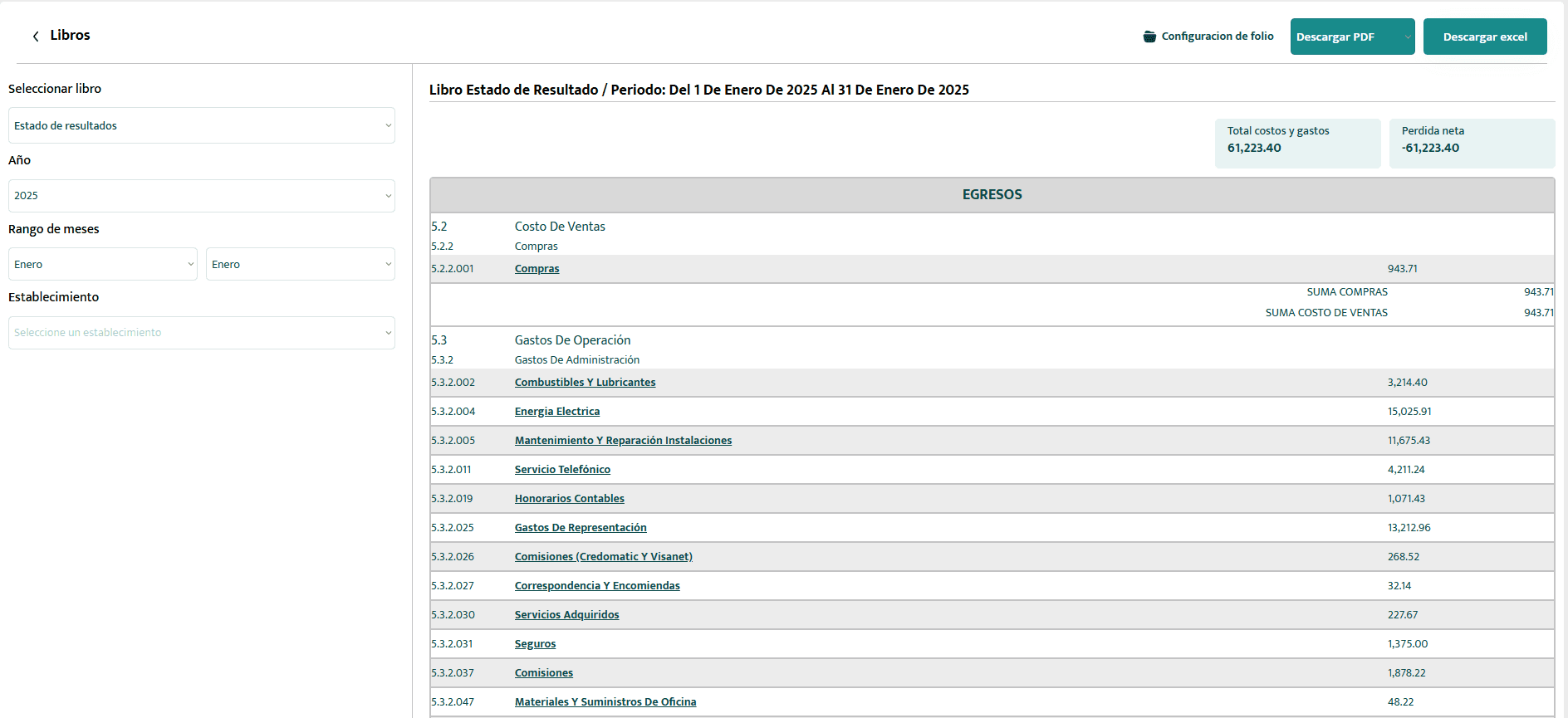Click the amount 1,878.22 cell
Image resolution: width=1568 pixels, height=718 pixels.
tap(1406, 673)
